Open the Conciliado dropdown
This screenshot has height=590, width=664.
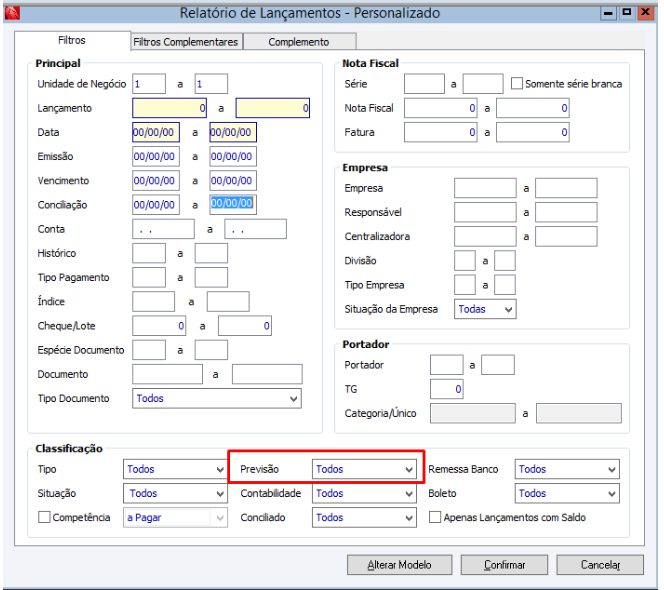[x=364, y=518]
